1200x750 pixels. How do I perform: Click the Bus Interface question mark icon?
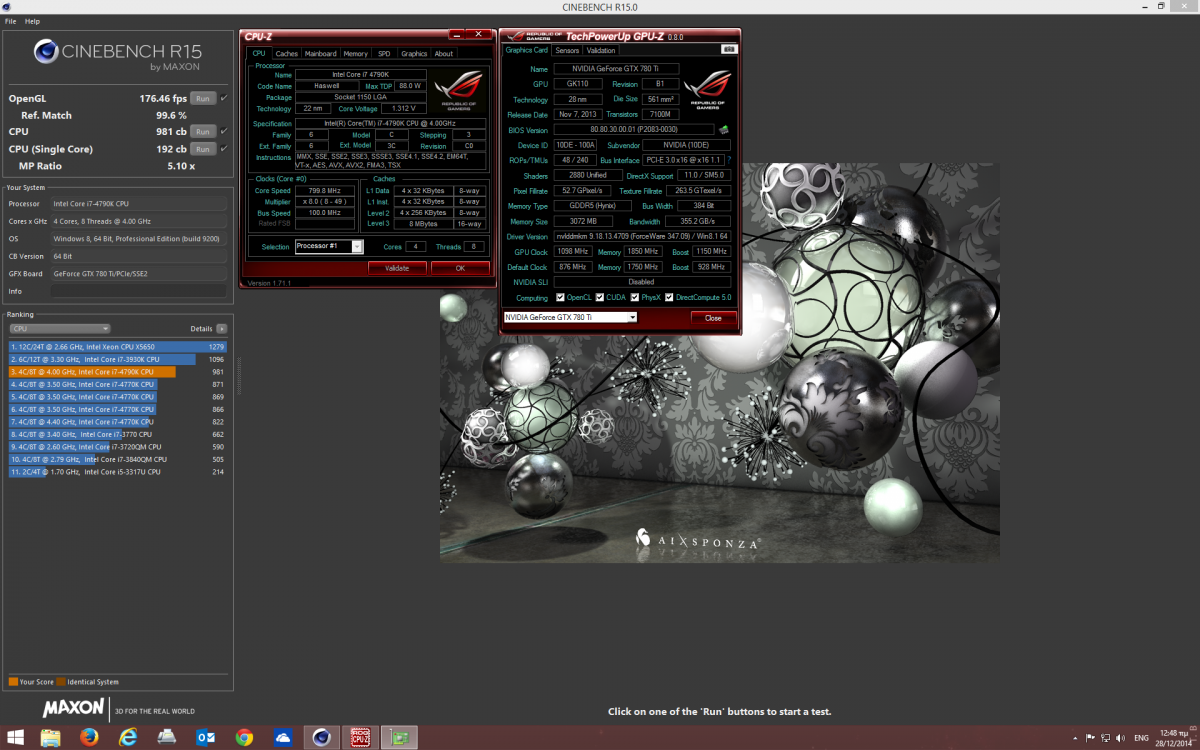point(728,160)
